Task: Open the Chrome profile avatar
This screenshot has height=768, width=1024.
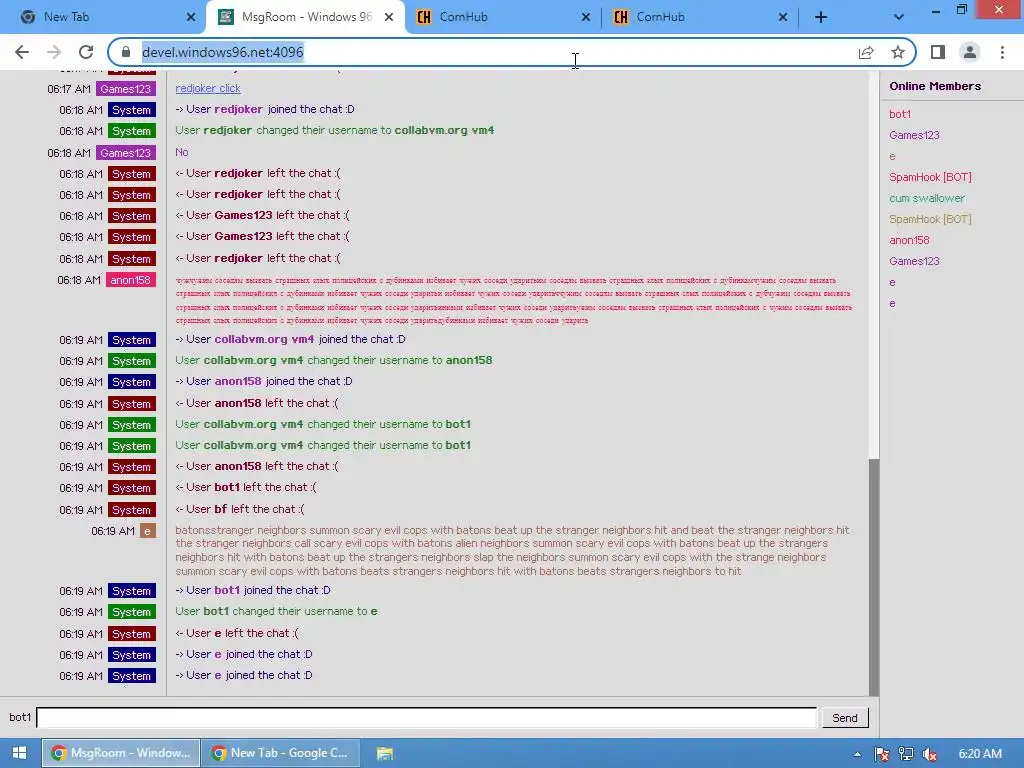Action: pos(970,52)
